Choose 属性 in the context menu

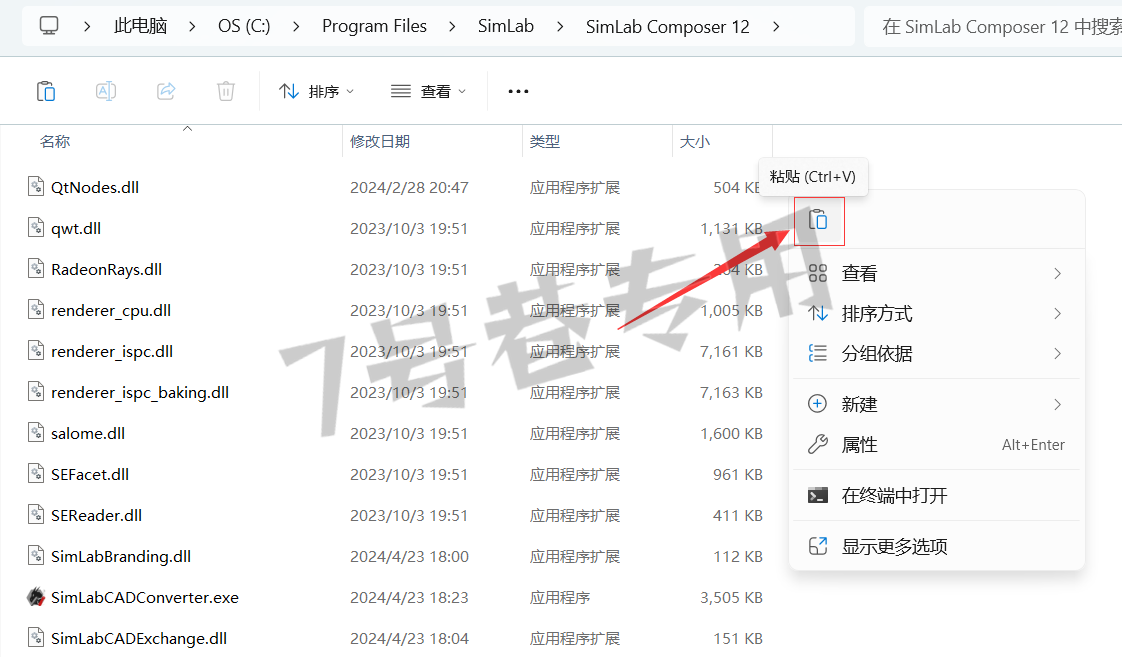coord(937,444)
